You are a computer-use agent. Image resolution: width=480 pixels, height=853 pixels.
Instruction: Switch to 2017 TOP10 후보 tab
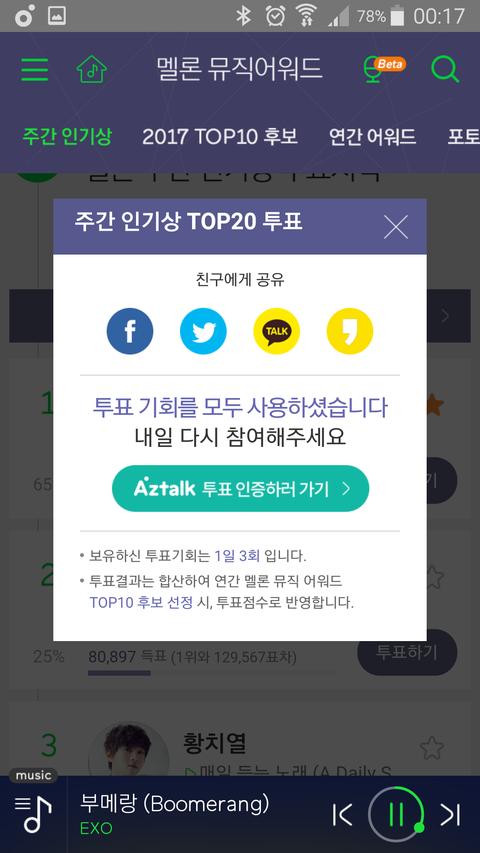[x=220, y=137]
